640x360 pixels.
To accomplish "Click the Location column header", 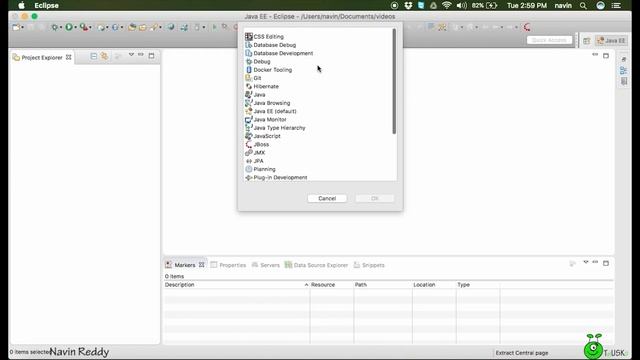I will click(434, 284).
